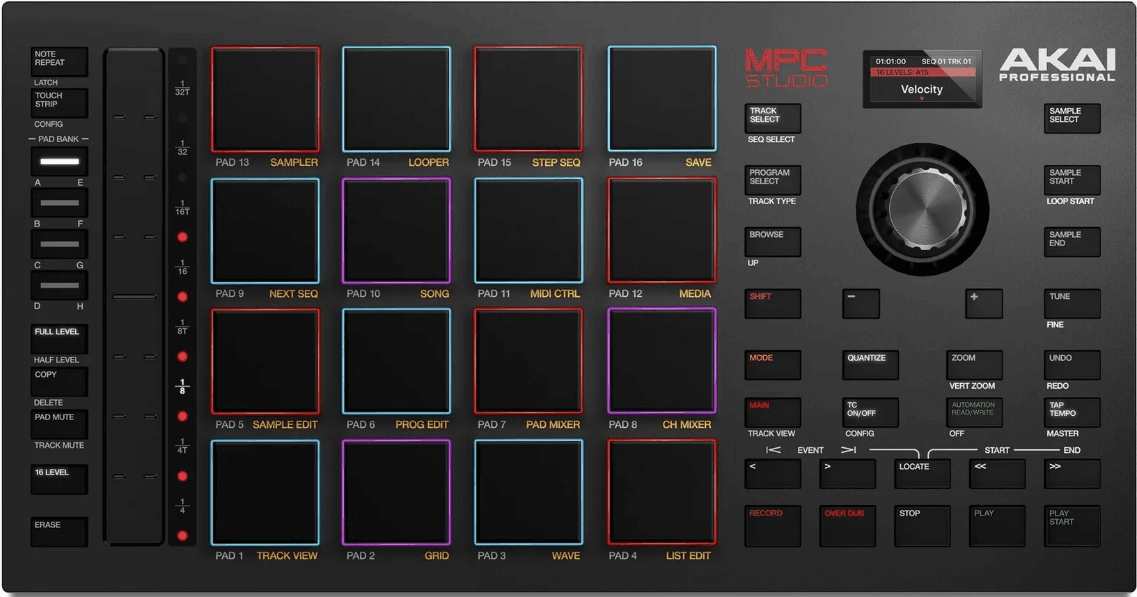This screenshot has height=597, width=1137.
Task: Enable the Full Level button
Action: tap(59, 338)
